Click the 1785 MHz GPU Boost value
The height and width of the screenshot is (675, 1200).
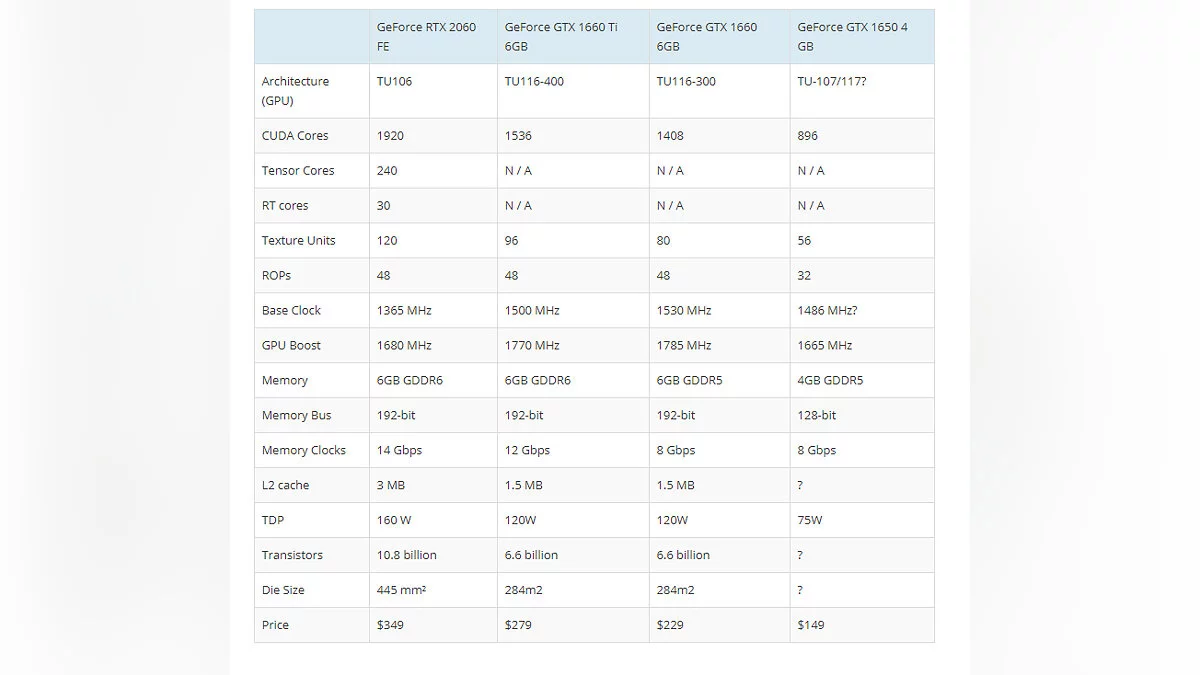point(684,346)
